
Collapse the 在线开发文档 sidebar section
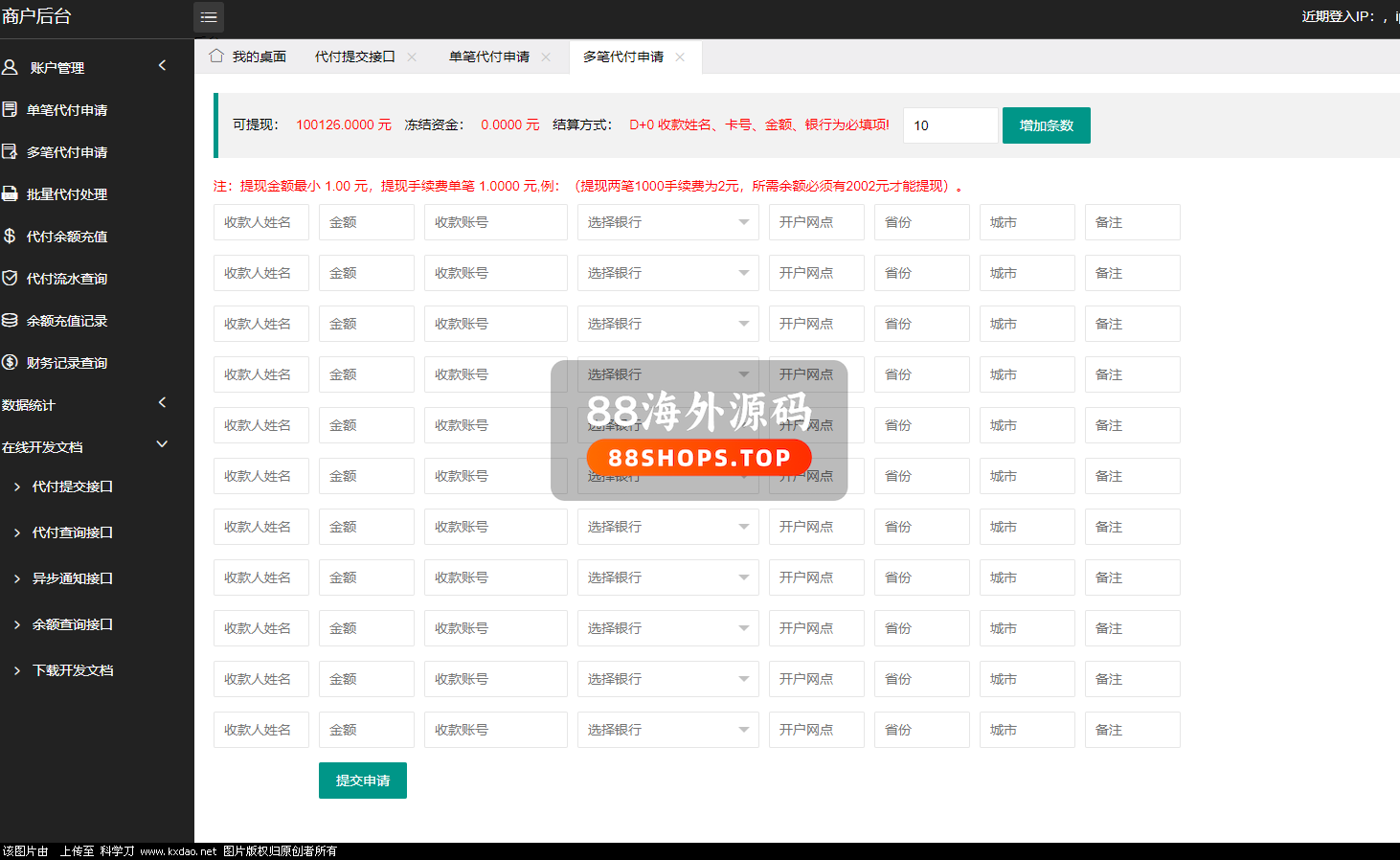[x=162, y=444]
